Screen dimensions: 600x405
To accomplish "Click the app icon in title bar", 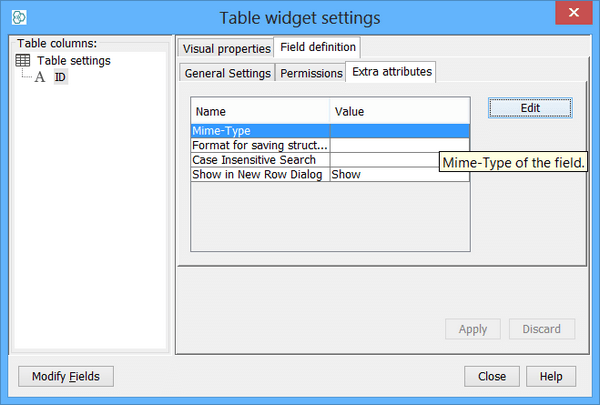I will click(x=19, y=18).
